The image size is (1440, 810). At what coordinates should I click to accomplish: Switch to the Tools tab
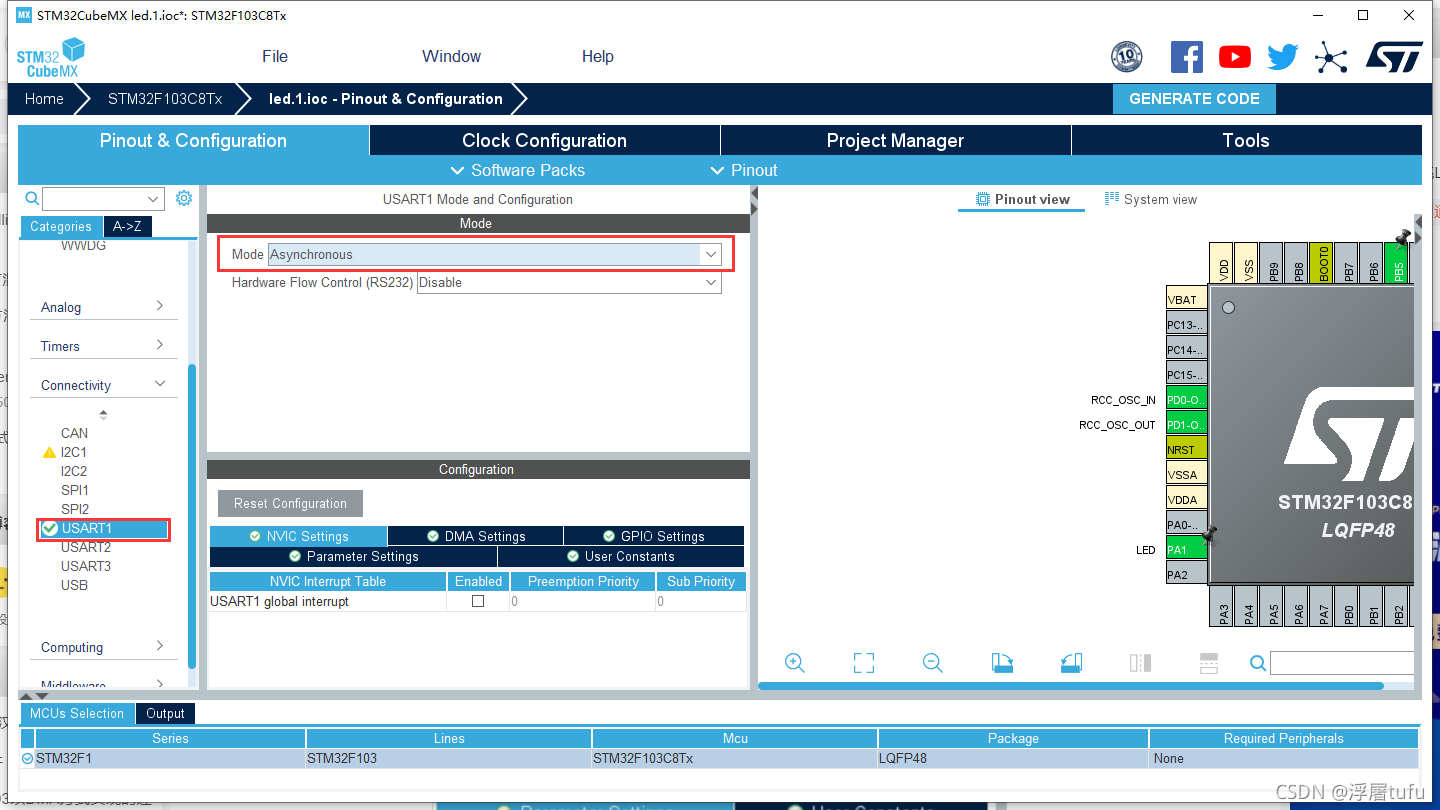(1246, 140)
